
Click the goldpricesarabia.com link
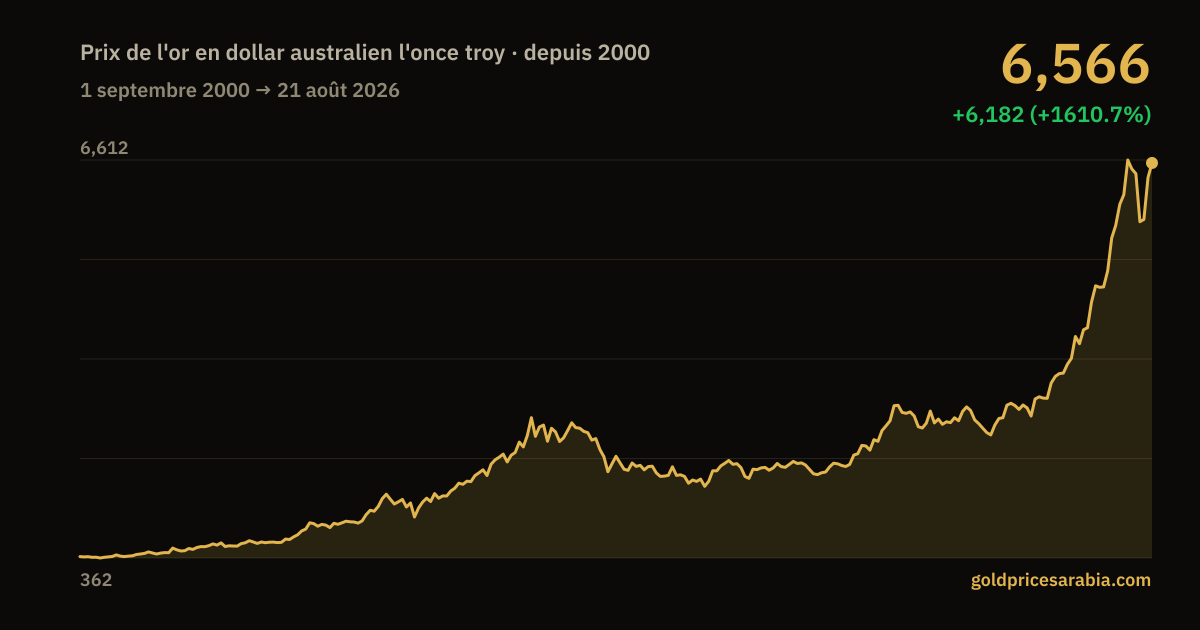[x=1061, y=580]
